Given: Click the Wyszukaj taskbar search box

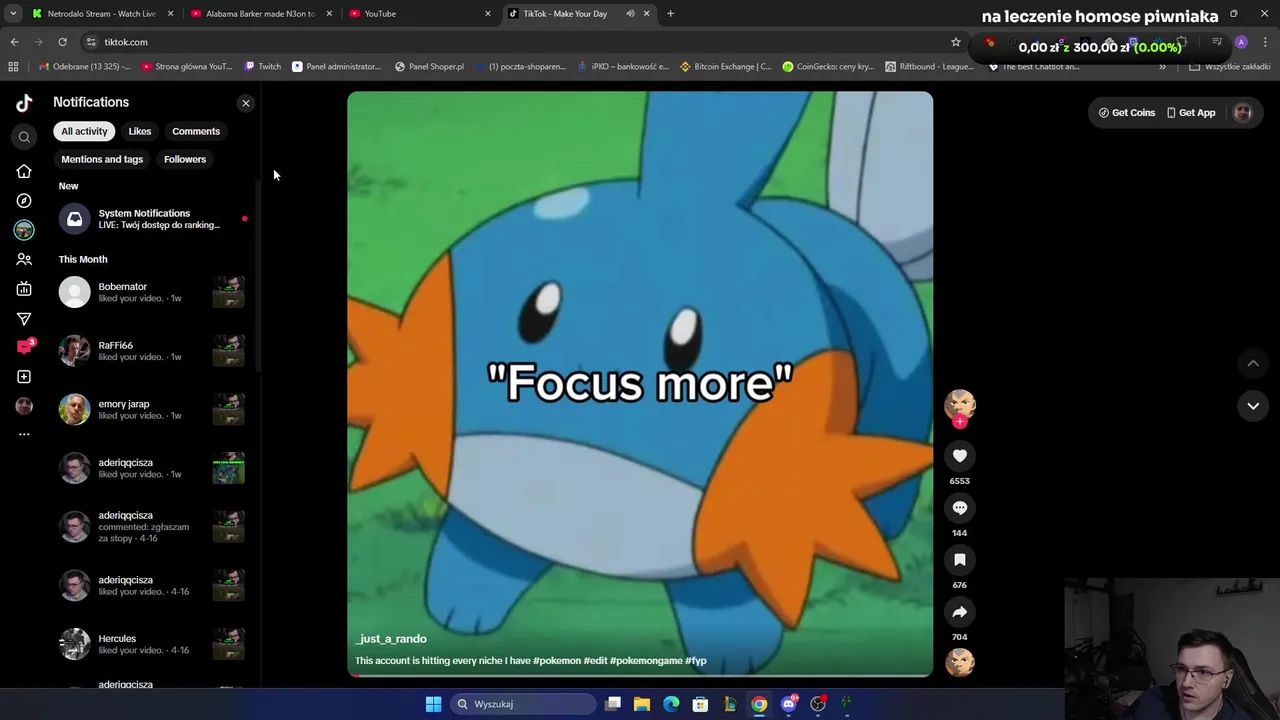Looking at the screenshot, I should [522, 704].
